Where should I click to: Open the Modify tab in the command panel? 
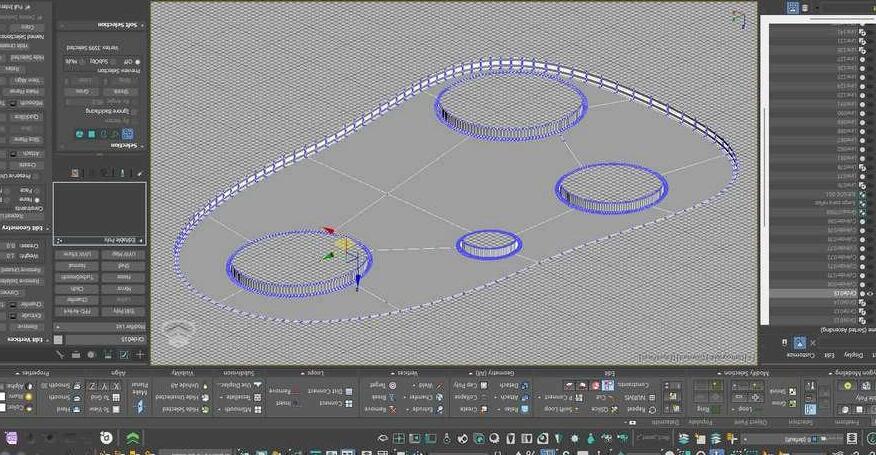(x=123, y=355)
